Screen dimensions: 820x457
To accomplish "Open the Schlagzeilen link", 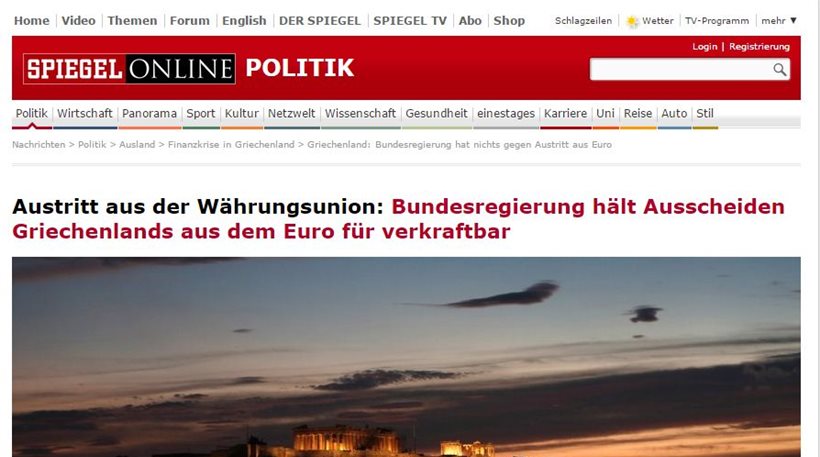I will 583,21.
